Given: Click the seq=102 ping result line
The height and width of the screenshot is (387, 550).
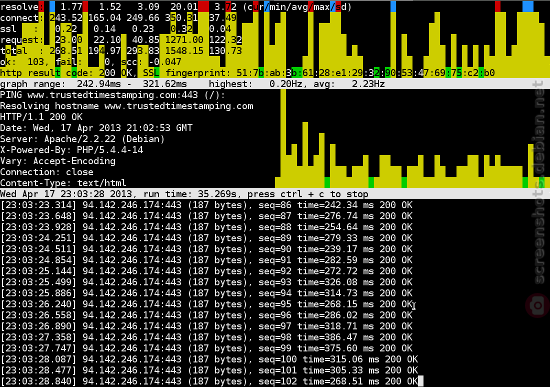Looking at the screenshot, I should (209, 381).
